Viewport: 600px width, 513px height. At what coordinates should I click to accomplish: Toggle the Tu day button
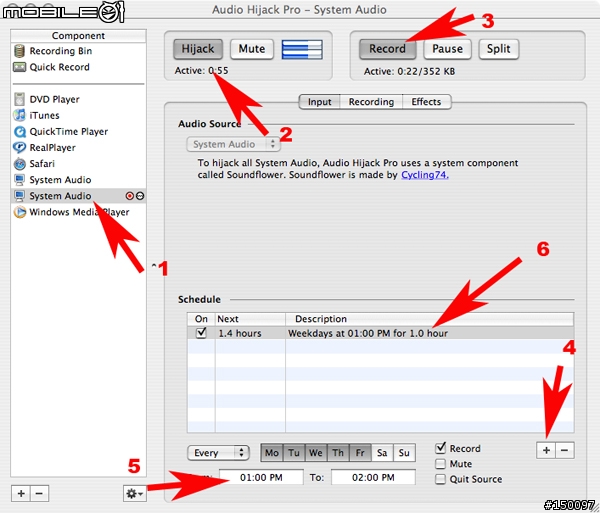pos(293,453)
